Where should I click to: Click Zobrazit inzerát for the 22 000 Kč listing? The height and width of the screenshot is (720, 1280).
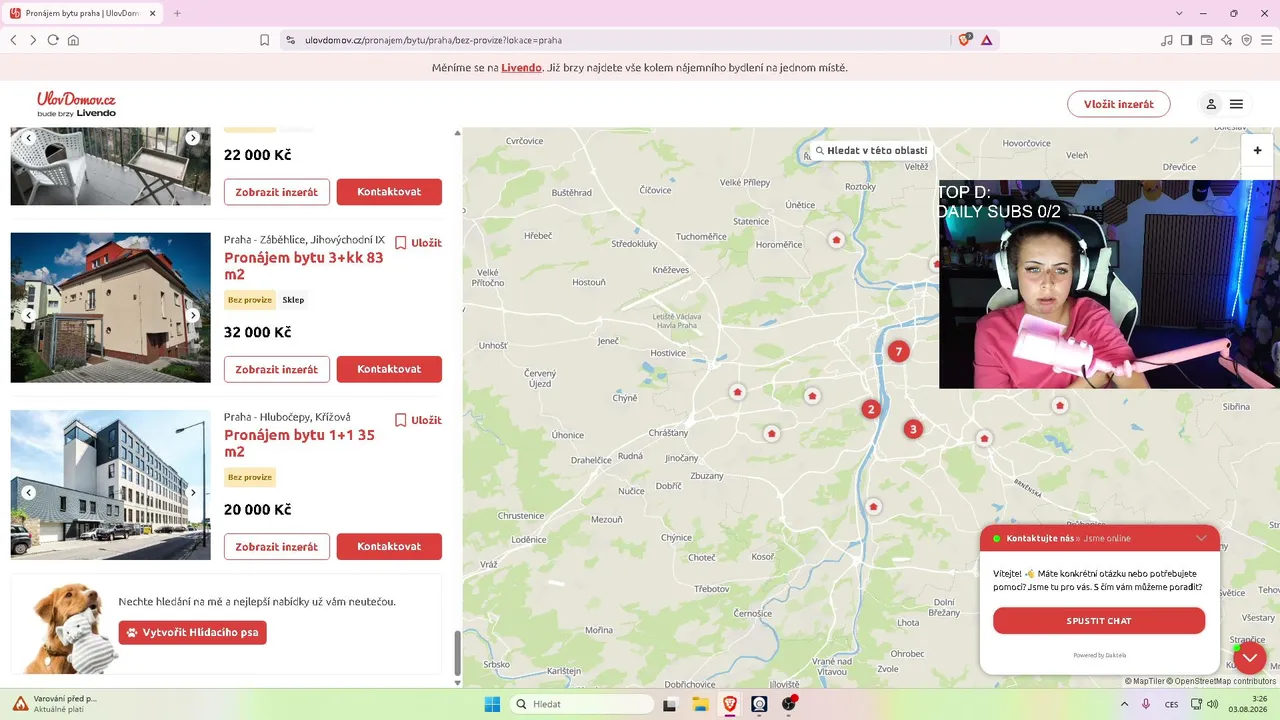click(277, 192)
